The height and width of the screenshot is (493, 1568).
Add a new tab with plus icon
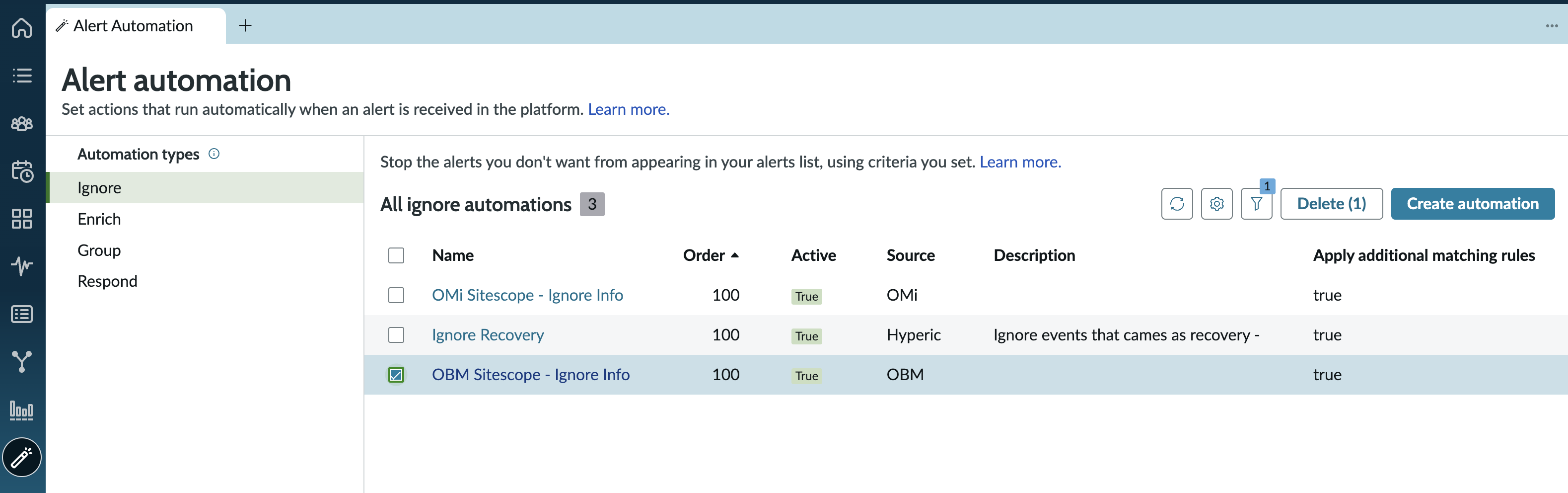click(x=245, y=26)
